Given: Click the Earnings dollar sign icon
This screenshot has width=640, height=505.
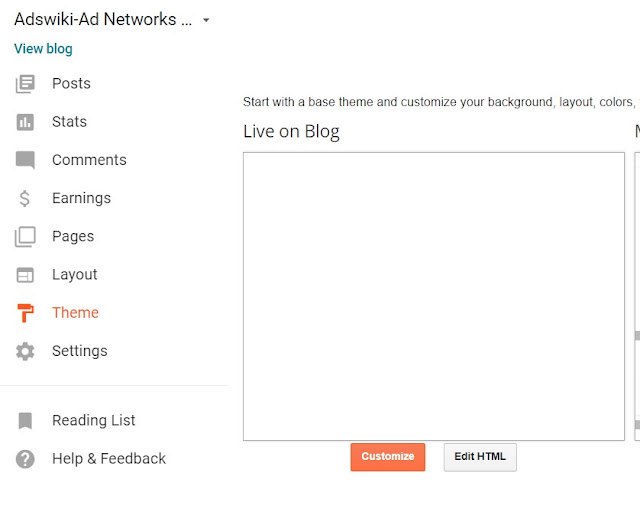Looking at the screenshot, I should click(x=24, y=198).
